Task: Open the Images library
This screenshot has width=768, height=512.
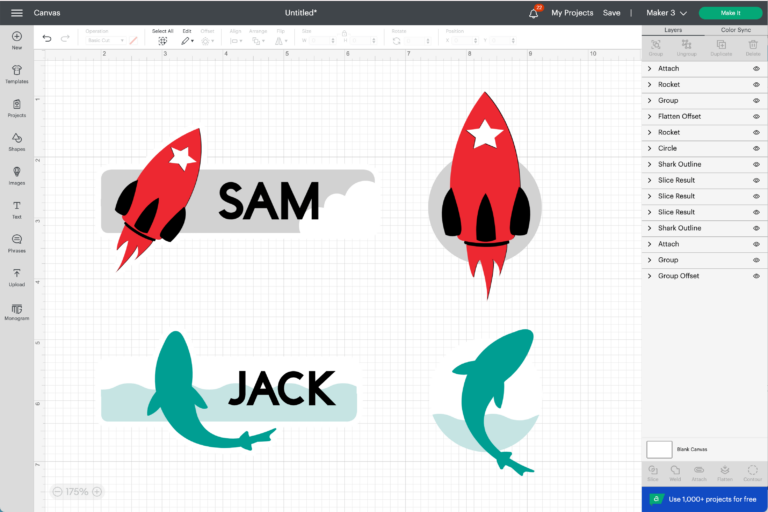Action: tap(17, 175)
